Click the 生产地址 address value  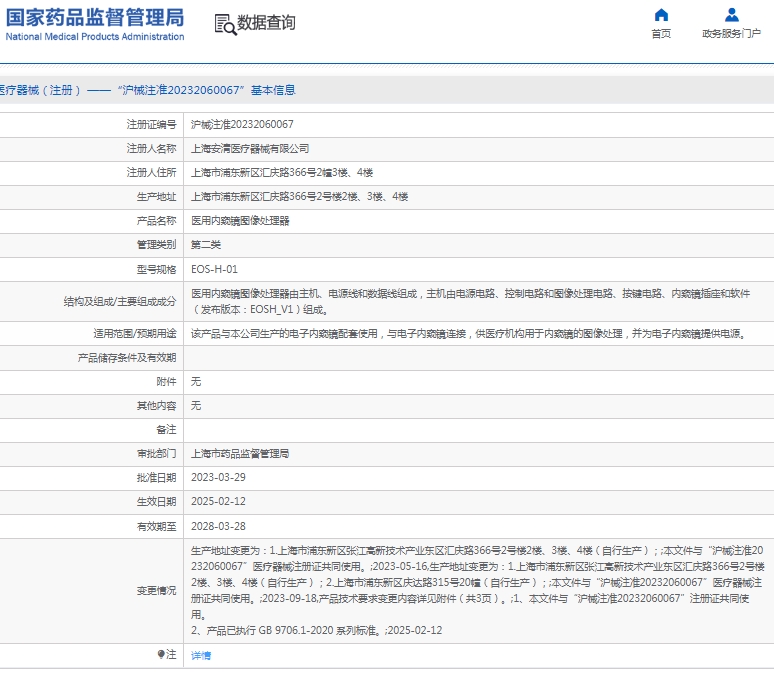pyautogui.click(x=300, y=197)
